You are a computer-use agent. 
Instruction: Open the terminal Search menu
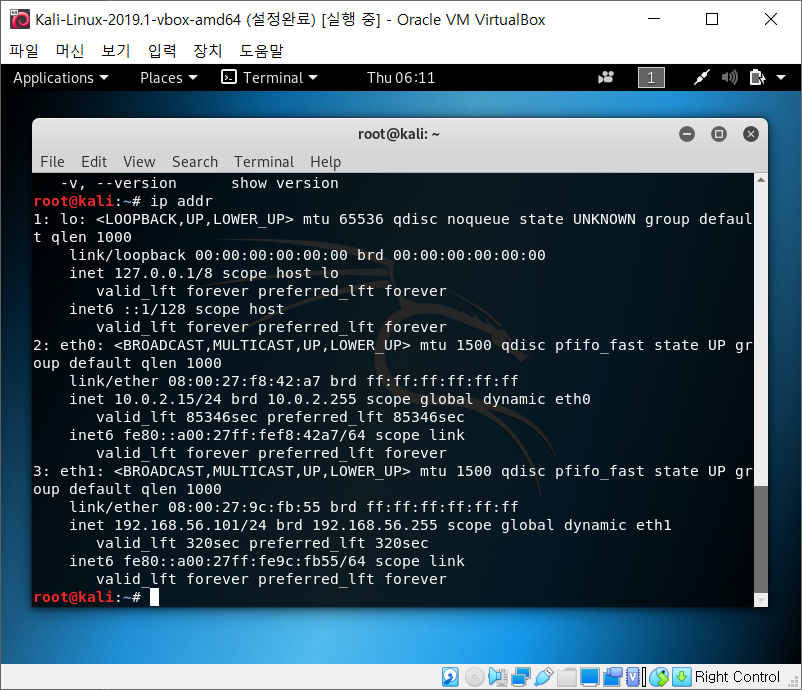pyautogui.click(x=195, y=162)
